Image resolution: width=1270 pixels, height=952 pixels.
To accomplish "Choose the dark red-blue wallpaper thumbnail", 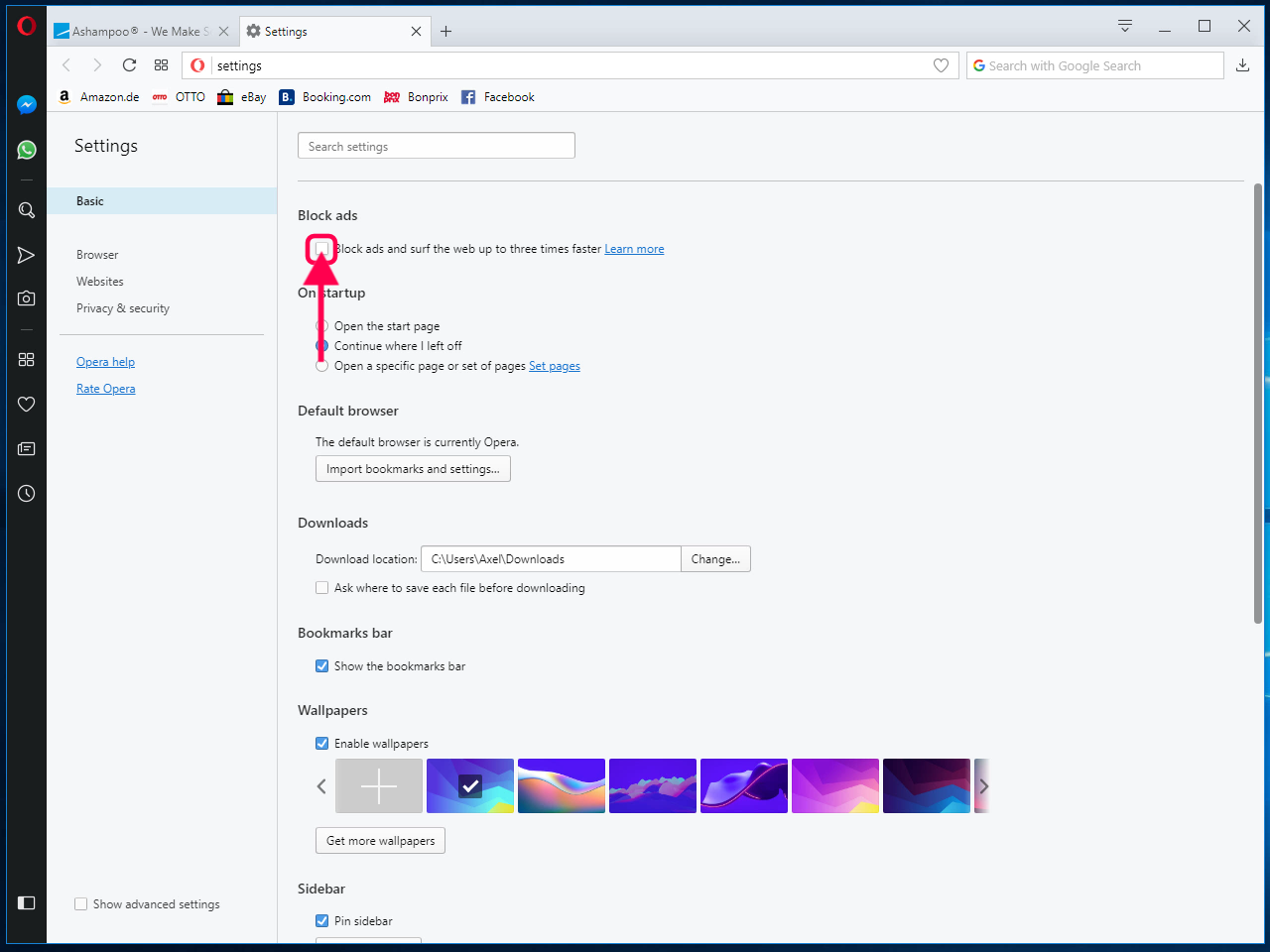I will coord(927,786).
